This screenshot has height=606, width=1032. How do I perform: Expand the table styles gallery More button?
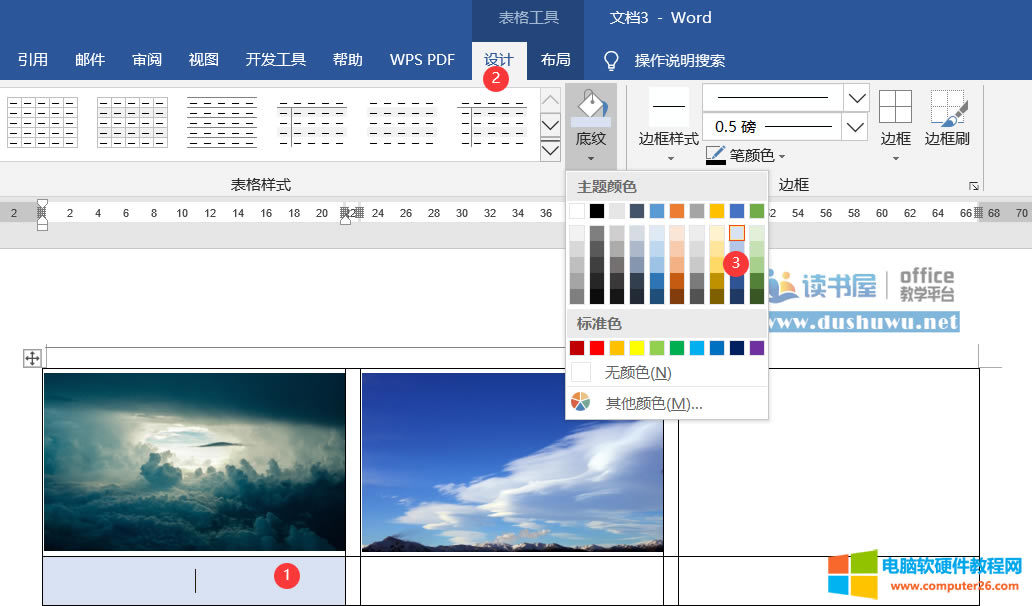[550, 150]
